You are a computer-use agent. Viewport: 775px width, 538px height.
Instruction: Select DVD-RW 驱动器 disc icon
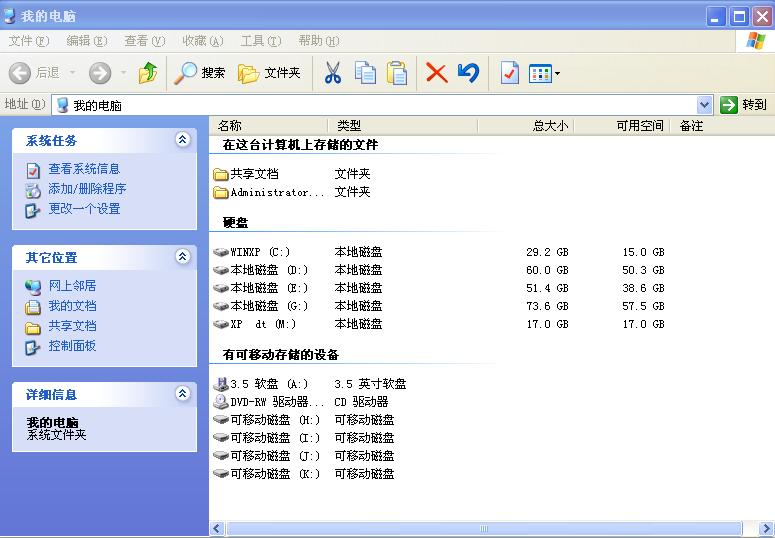220,402
